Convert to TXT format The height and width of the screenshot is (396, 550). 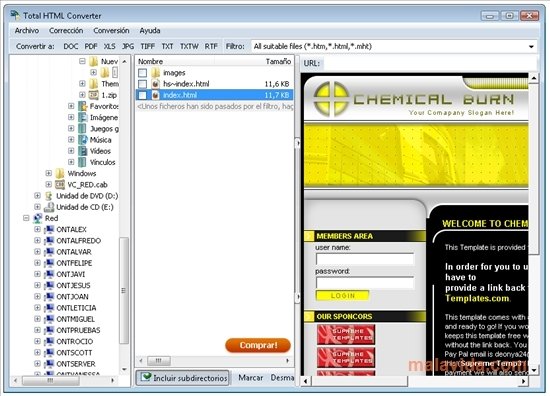(x=167, y=46)
